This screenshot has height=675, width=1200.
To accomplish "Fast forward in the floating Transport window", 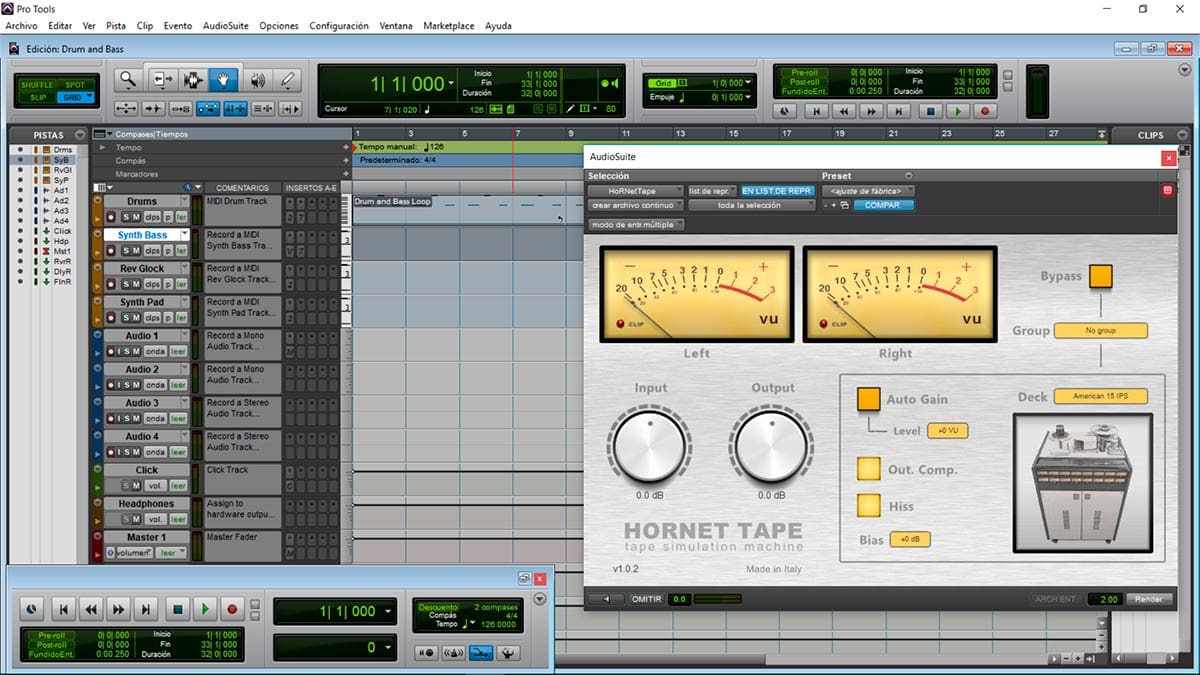I will (x=119, y=608).
